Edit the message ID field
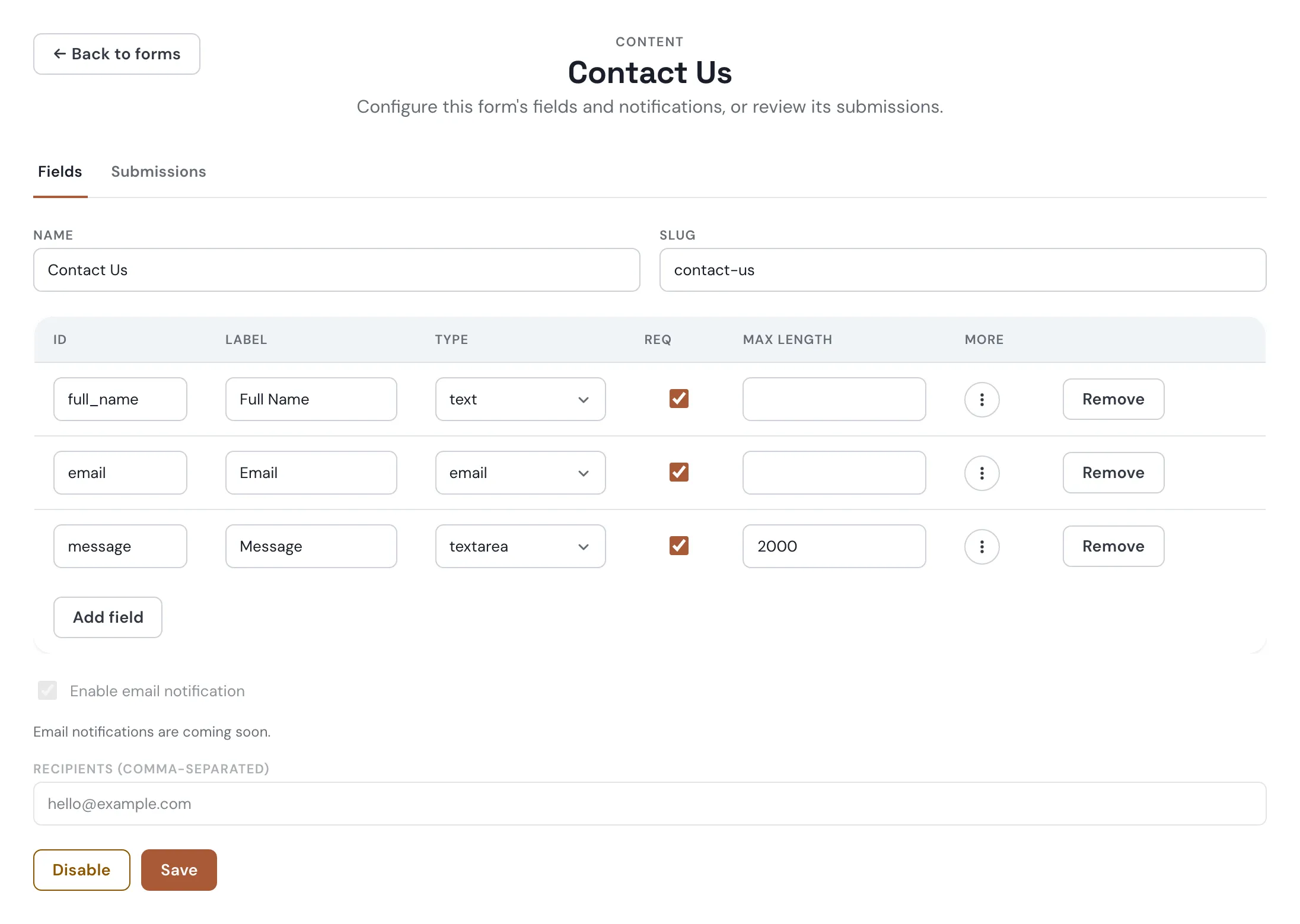 (120, 546)
